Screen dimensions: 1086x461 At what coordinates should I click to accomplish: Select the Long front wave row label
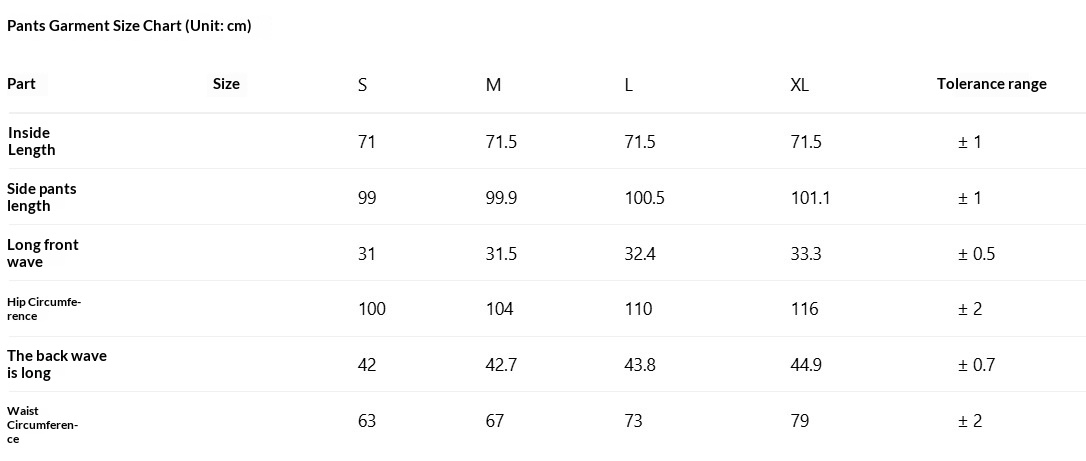point(43,253)
